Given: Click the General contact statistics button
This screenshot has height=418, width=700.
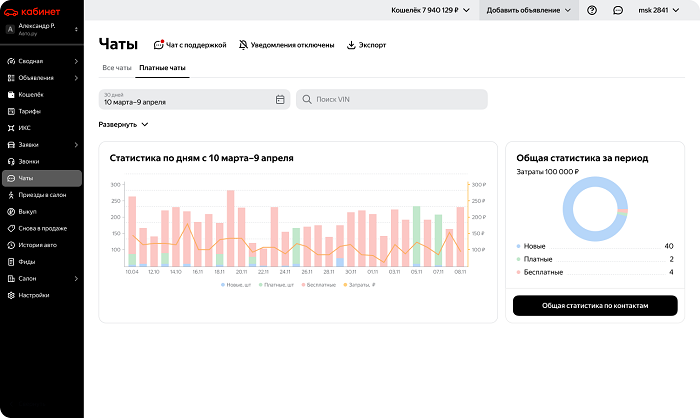Looking at the screenshot, I should tap(595, 306).
